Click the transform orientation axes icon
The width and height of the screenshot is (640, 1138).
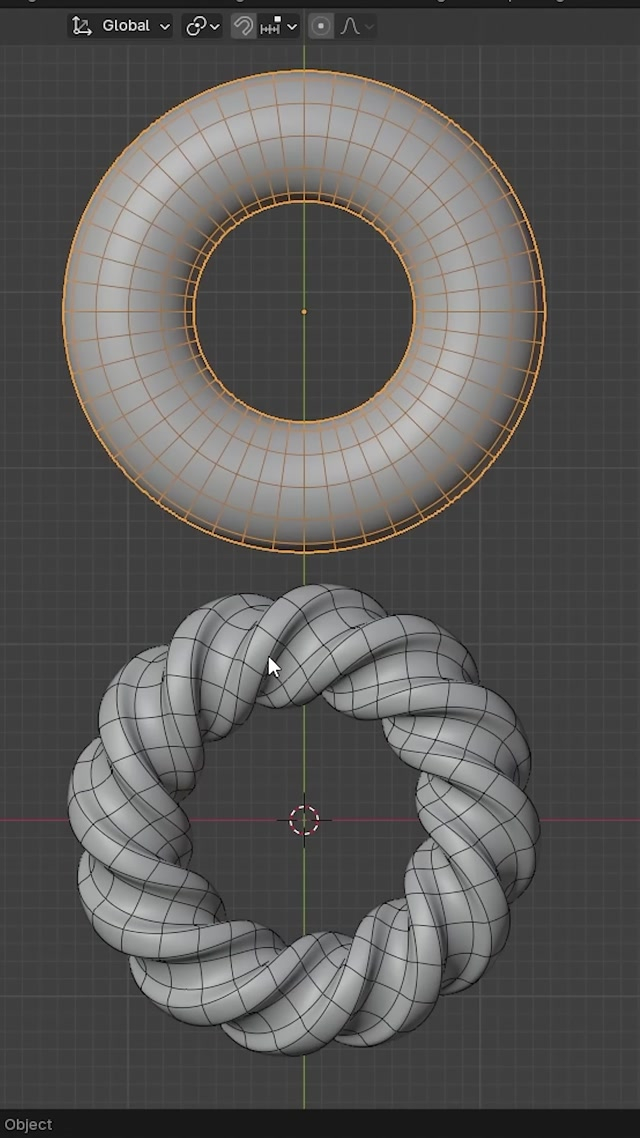(82, 26)
